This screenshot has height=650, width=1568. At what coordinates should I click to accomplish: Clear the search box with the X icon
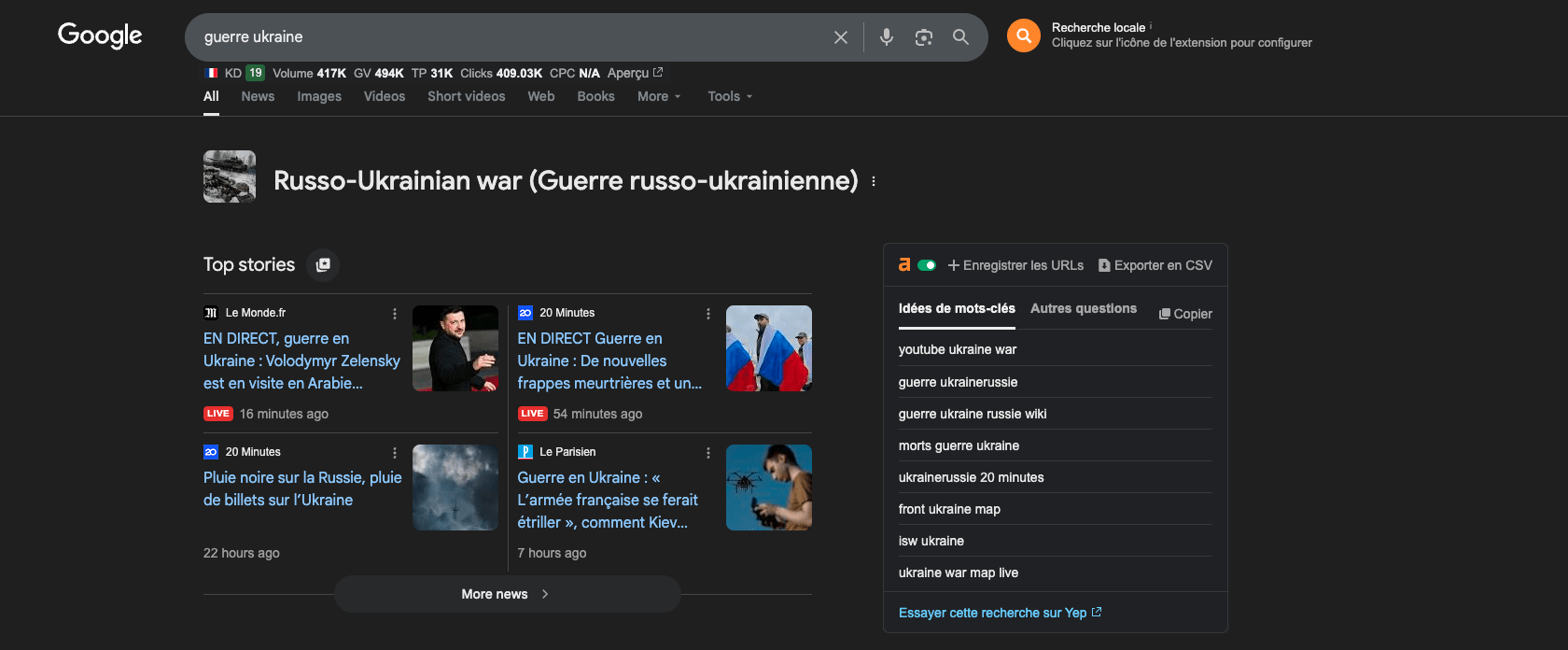pos(841,37)
